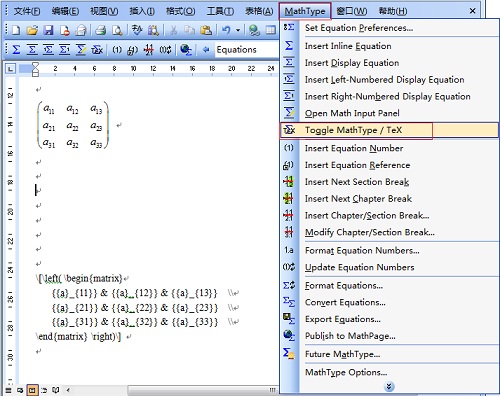Viewport: 500px width, 396px height.
Task: Click Insert Equation Number (1) toolbar icon
Action: (x=117, y=50)
